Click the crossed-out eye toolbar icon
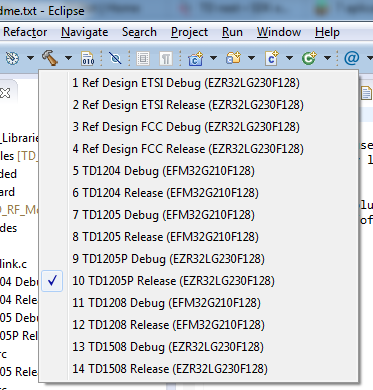Image resolution: width=373 pixels, height=390 pixels. (x=115, y=58)
